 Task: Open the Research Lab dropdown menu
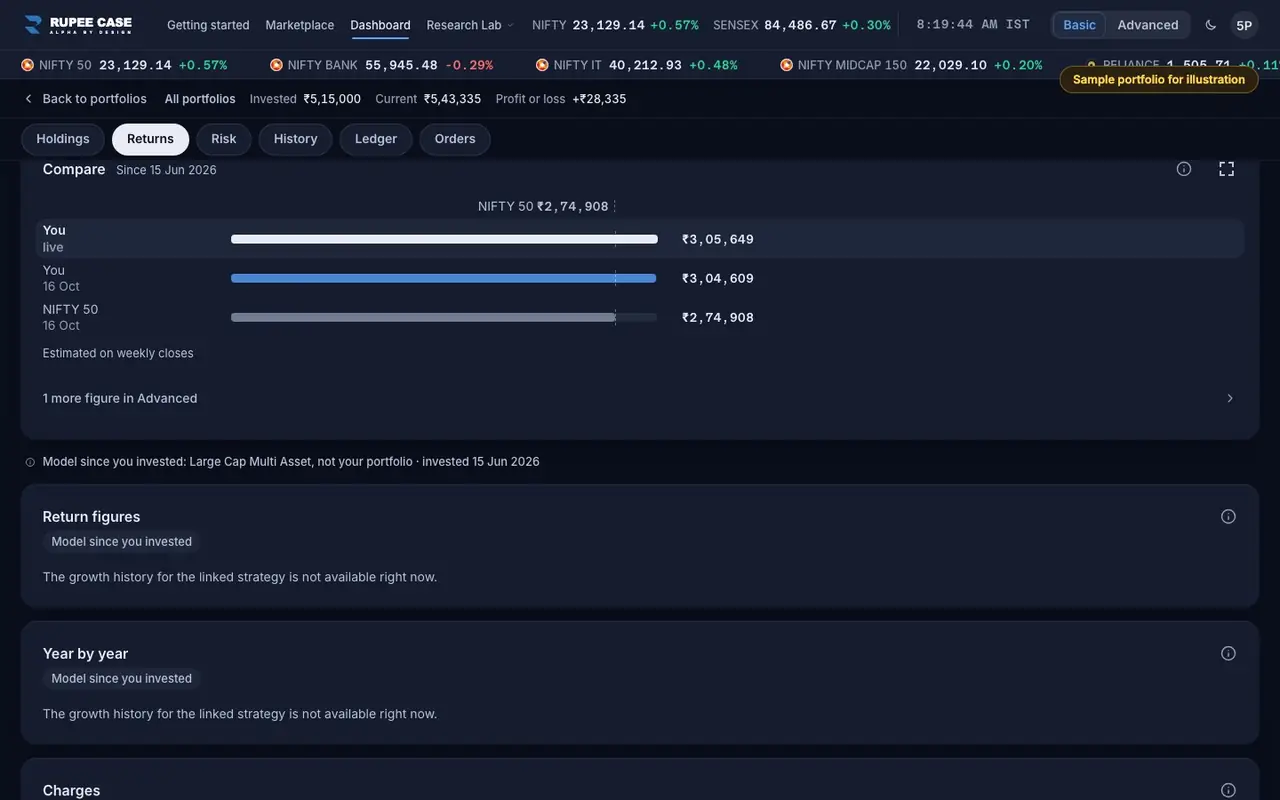pyautogui.click(x=470, y=25)
